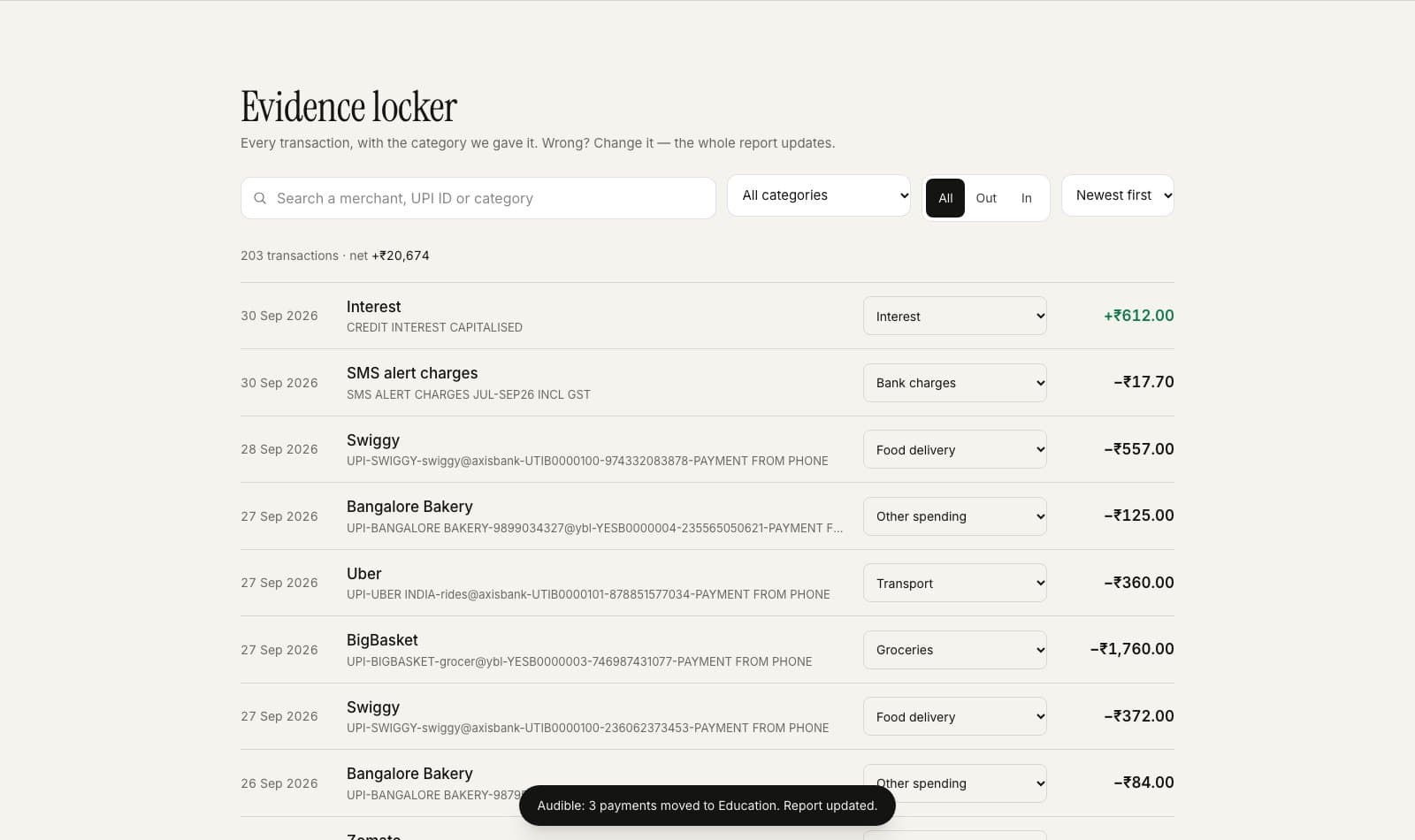Click the 203 transactions net summary text
The height and width of the screenshot is (840, 1415).
pos(335,256)
